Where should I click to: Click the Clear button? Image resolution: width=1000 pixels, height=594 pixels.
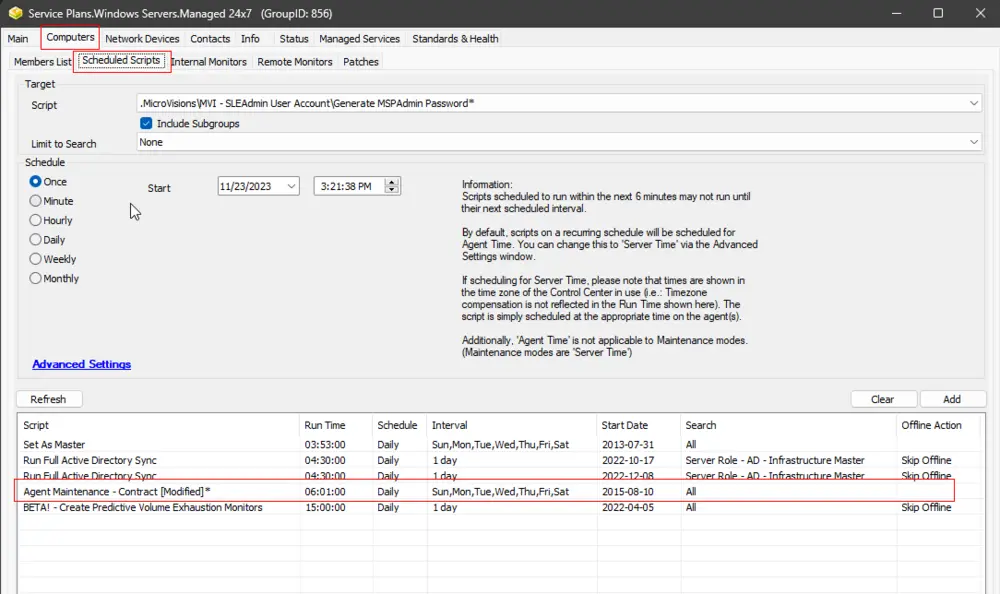(883, 399)
